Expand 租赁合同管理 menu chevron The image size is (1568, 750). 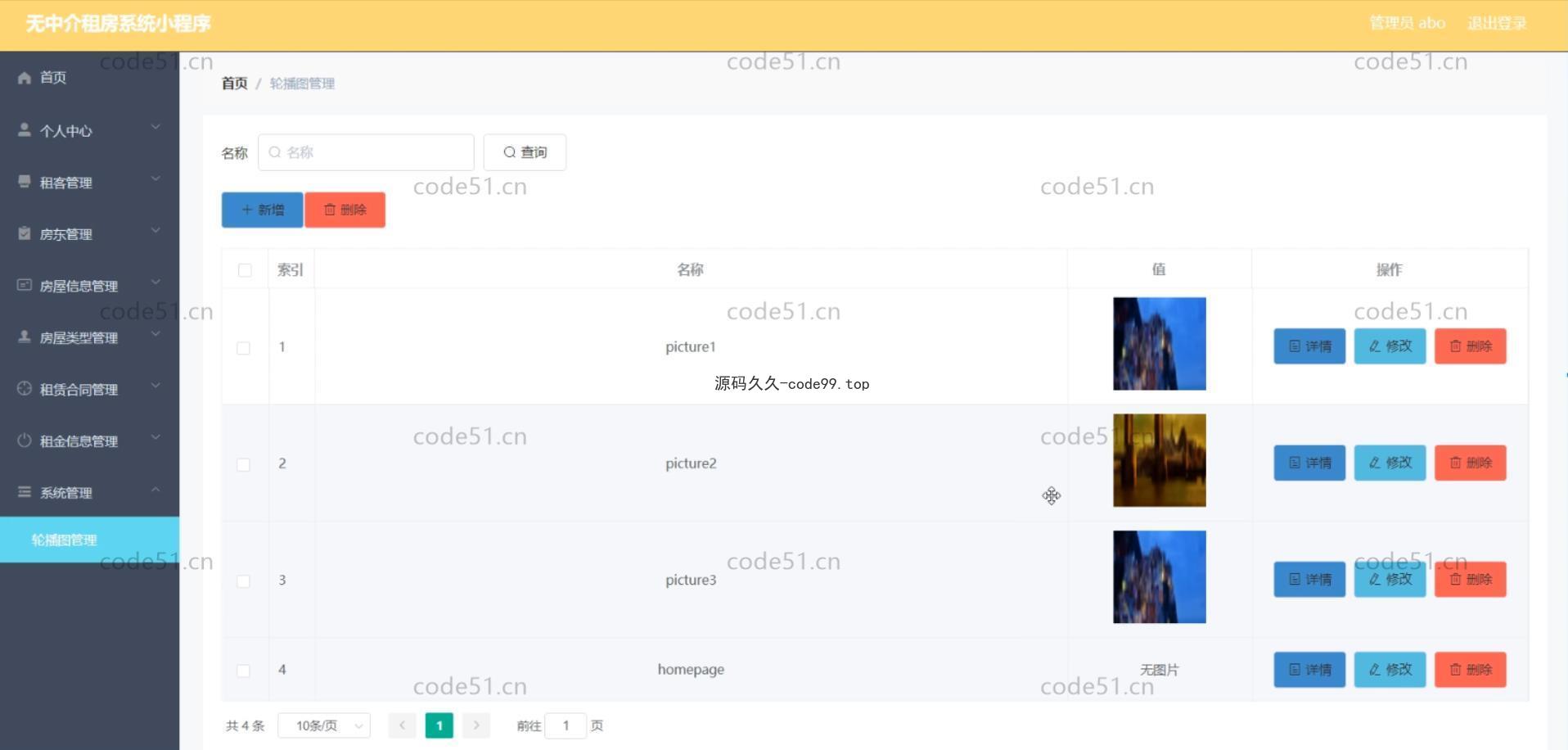click(155, 386)
